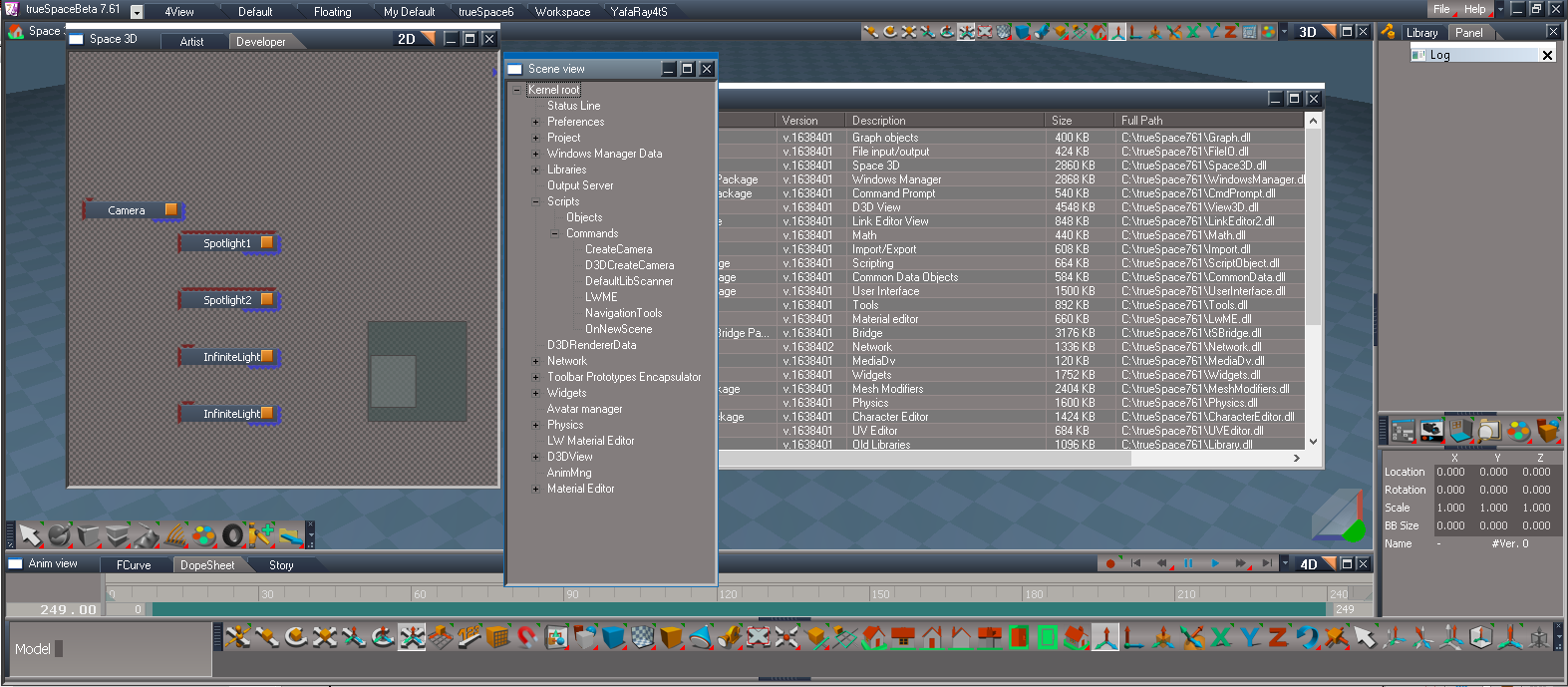
Task: Click the Spotlight1 node's orange square
Action: 267,242
